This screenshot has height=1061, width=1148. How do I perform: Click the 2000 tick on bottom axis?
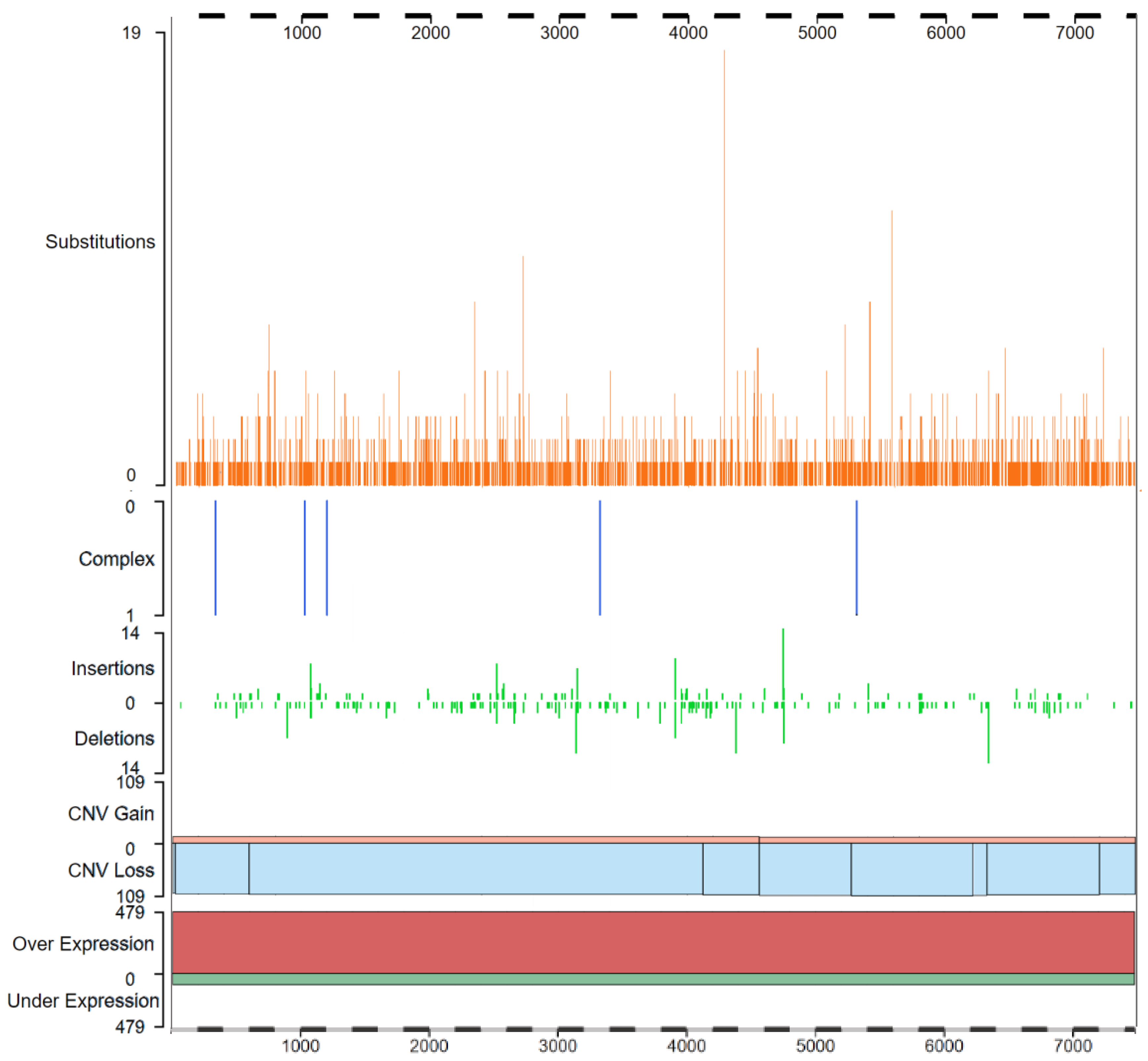point(429,1045)
